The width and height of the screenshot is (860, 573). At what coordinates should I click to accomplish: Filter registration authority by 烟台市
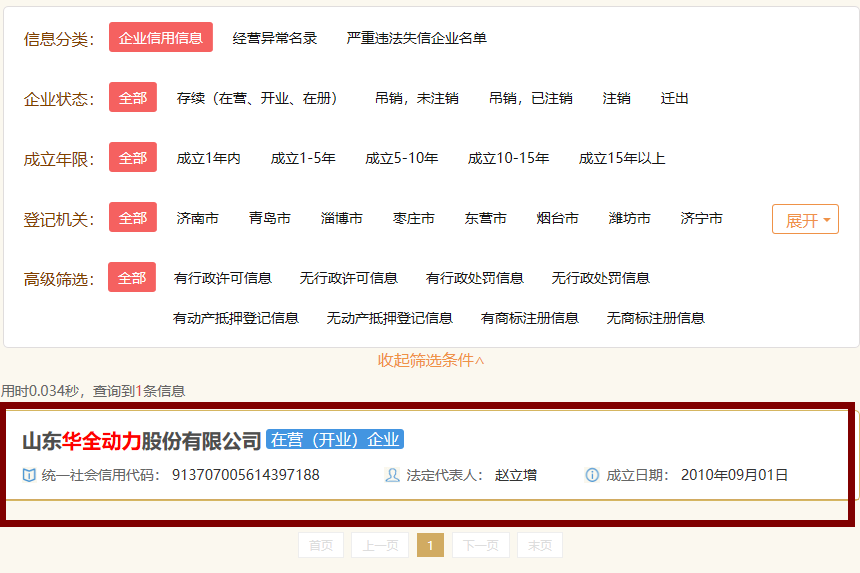557,218
